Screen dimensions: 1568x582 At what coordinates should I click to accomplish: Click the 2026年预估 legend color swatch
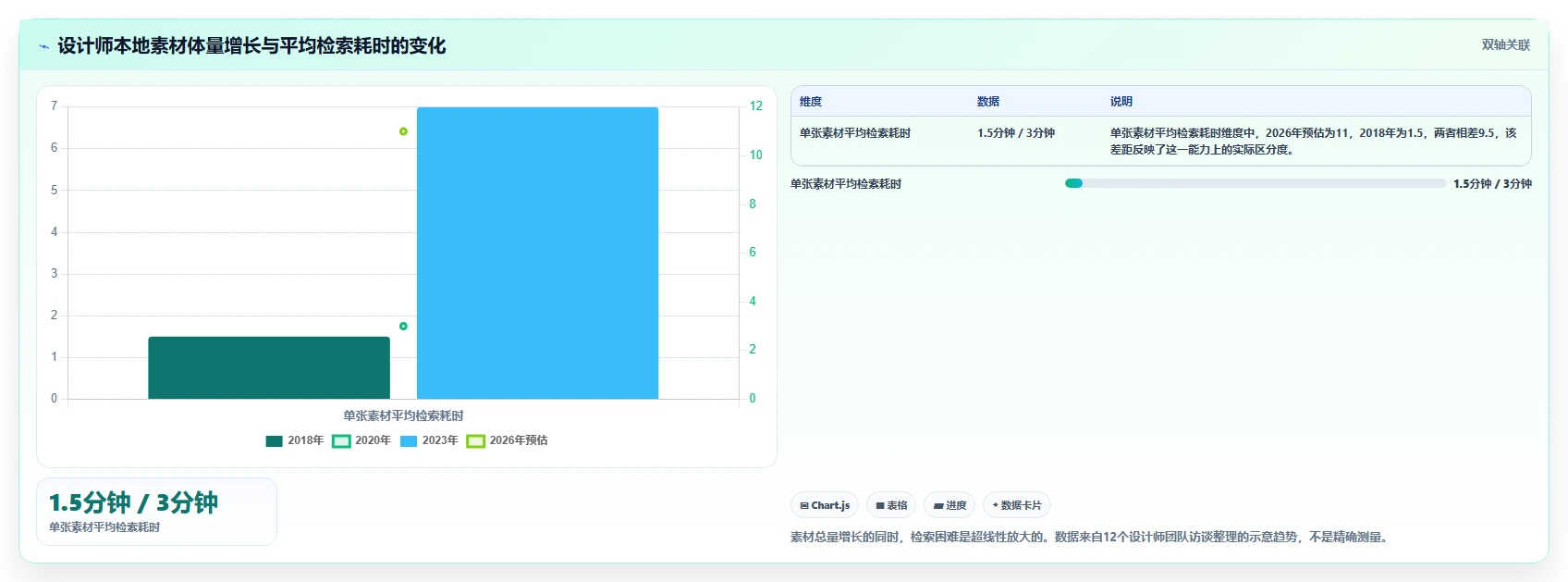476,441
